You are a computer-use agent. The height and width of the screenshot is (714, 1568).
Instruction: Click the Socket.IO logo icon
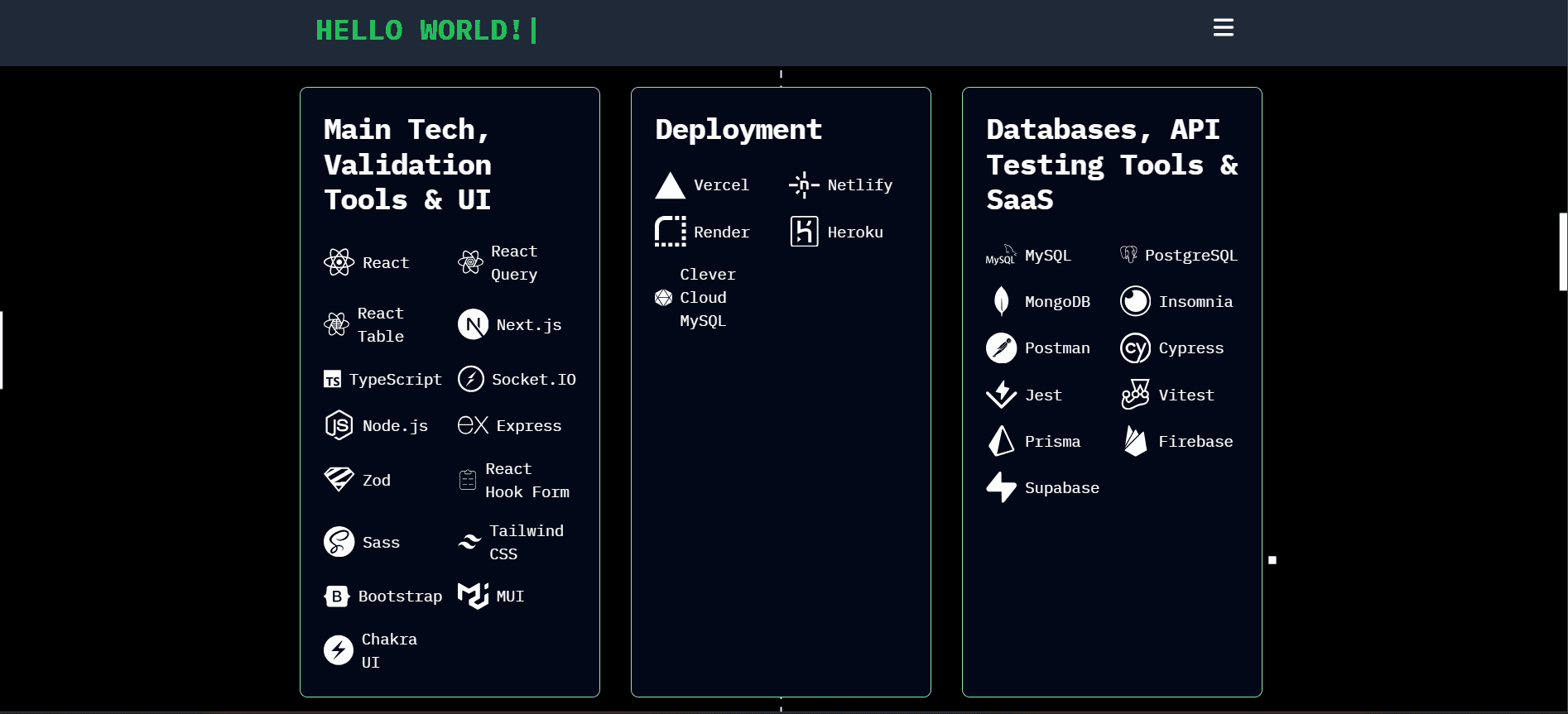[471, 379]
